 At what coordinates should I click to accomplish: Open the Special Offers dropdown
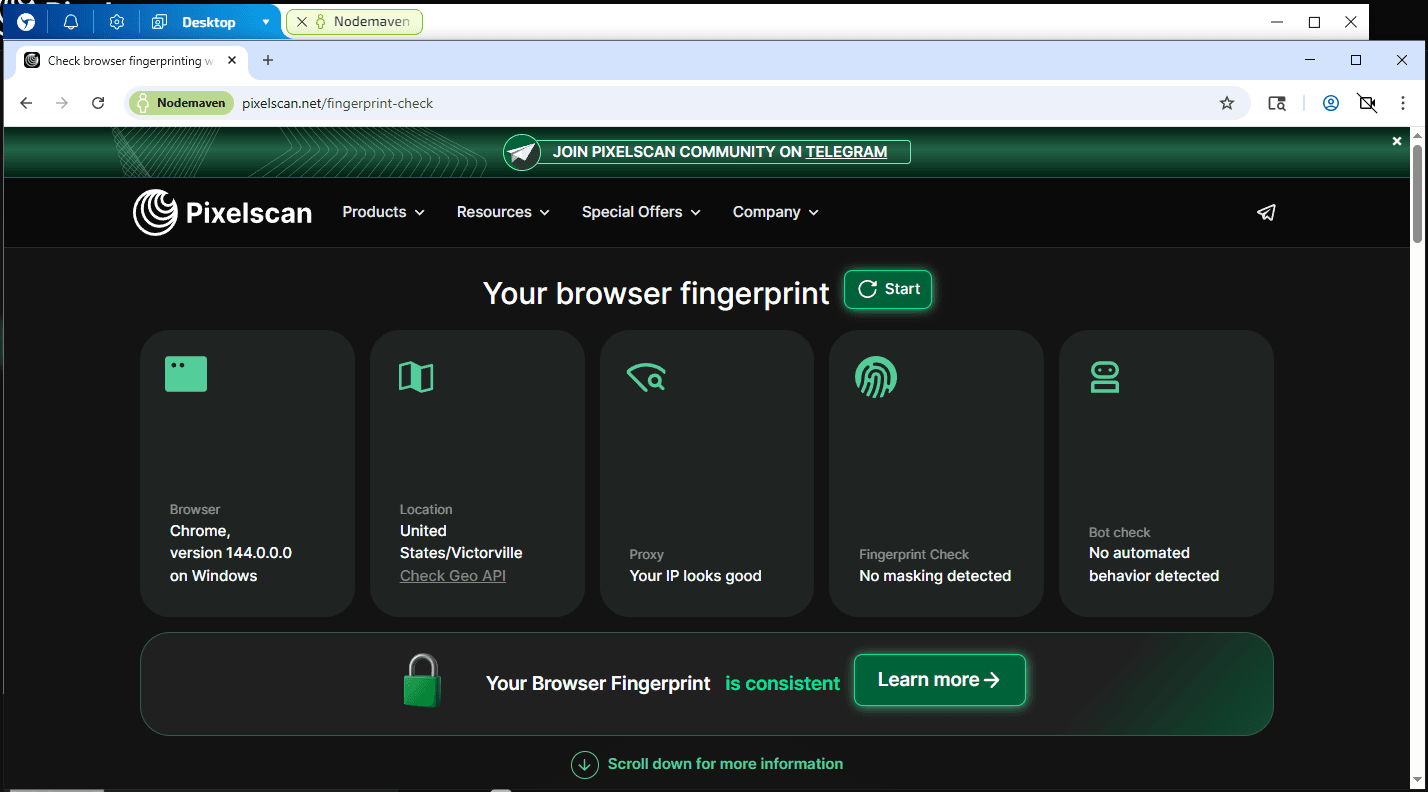[x=641, y=212]
